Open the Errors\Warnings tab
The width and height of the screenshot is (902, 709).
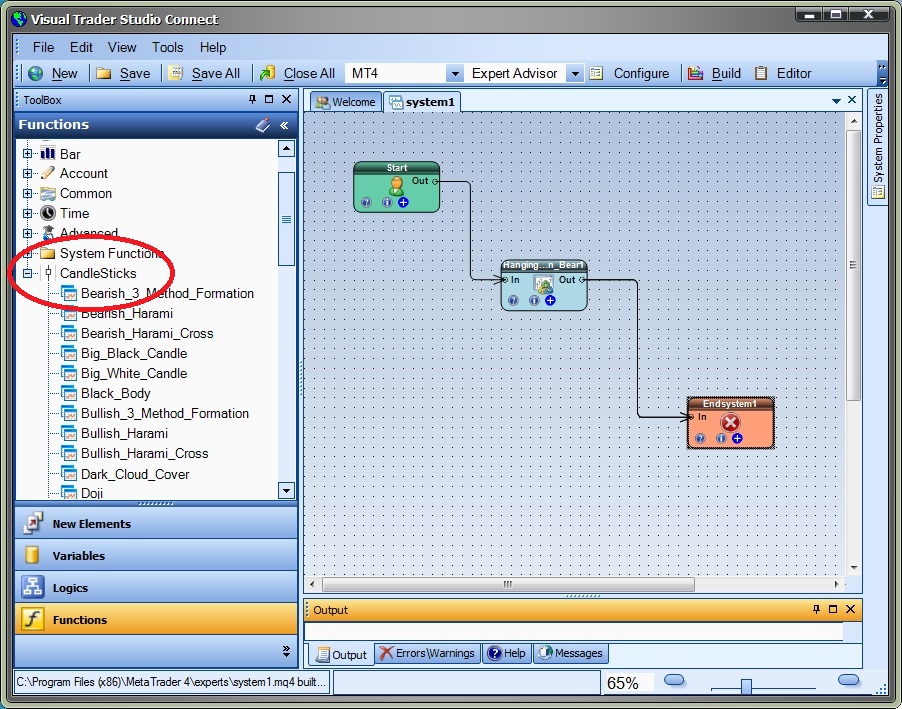click(x=427, y=653)
